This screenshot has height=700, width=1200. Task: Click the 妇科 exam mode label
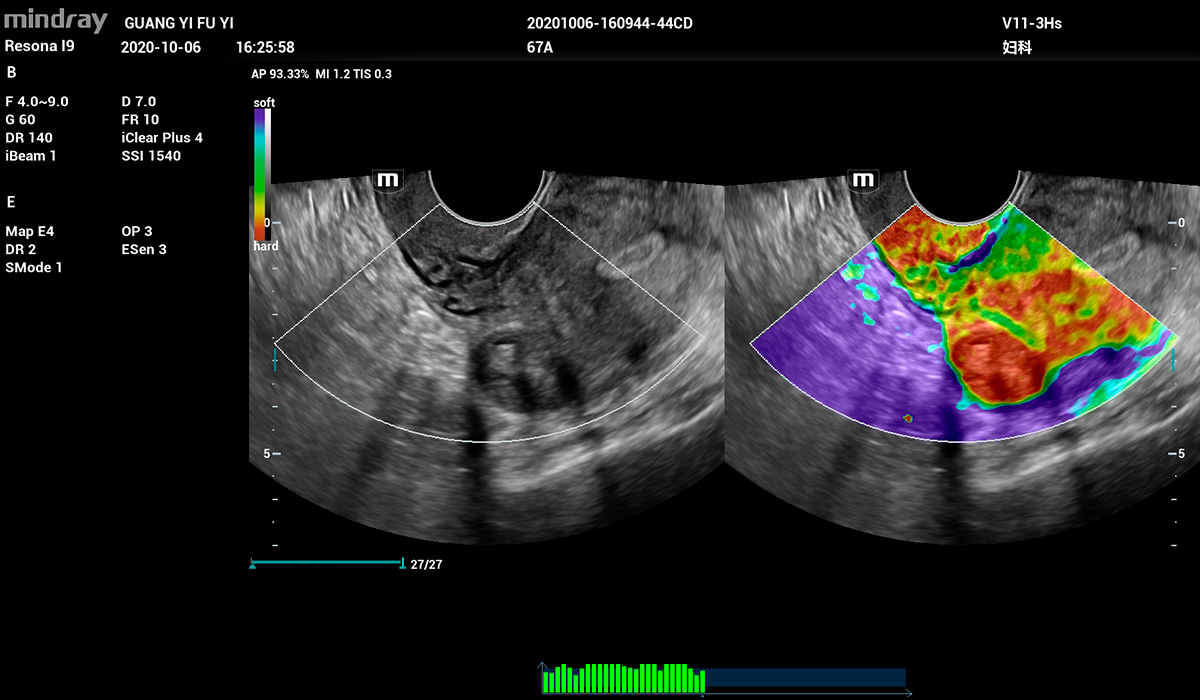(1017, 47)
